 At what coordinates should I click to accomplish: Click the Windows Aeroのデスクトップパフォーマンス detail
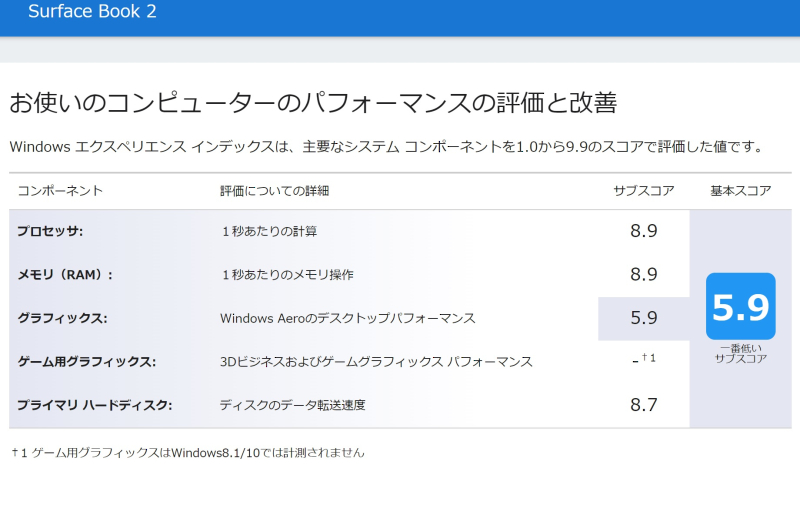click(347, 318)
